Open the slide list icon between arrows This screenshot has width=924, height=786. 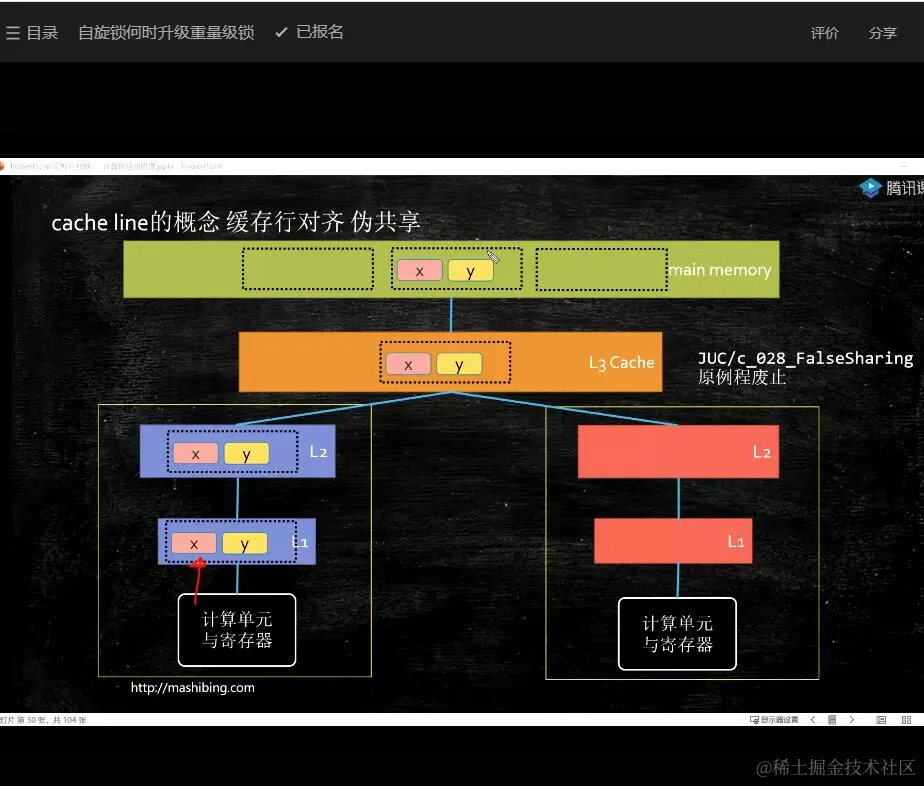[x=832, y=719]
